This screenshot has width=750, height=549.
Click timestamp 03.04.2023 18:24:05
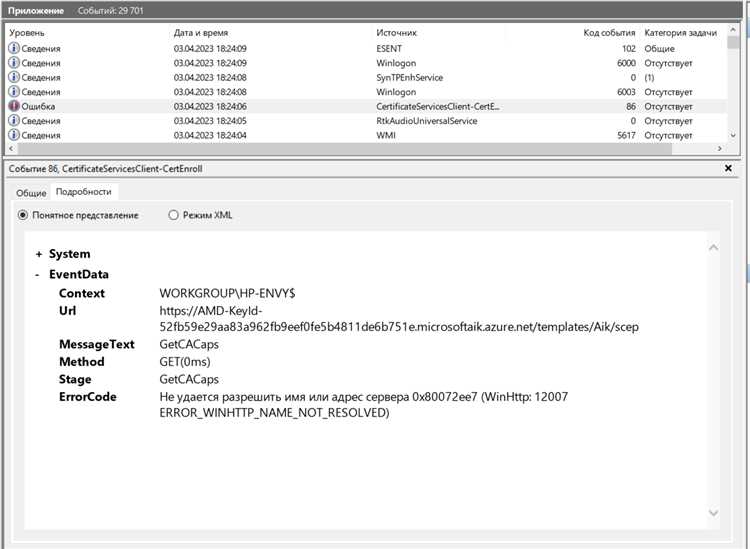point(210,121)
